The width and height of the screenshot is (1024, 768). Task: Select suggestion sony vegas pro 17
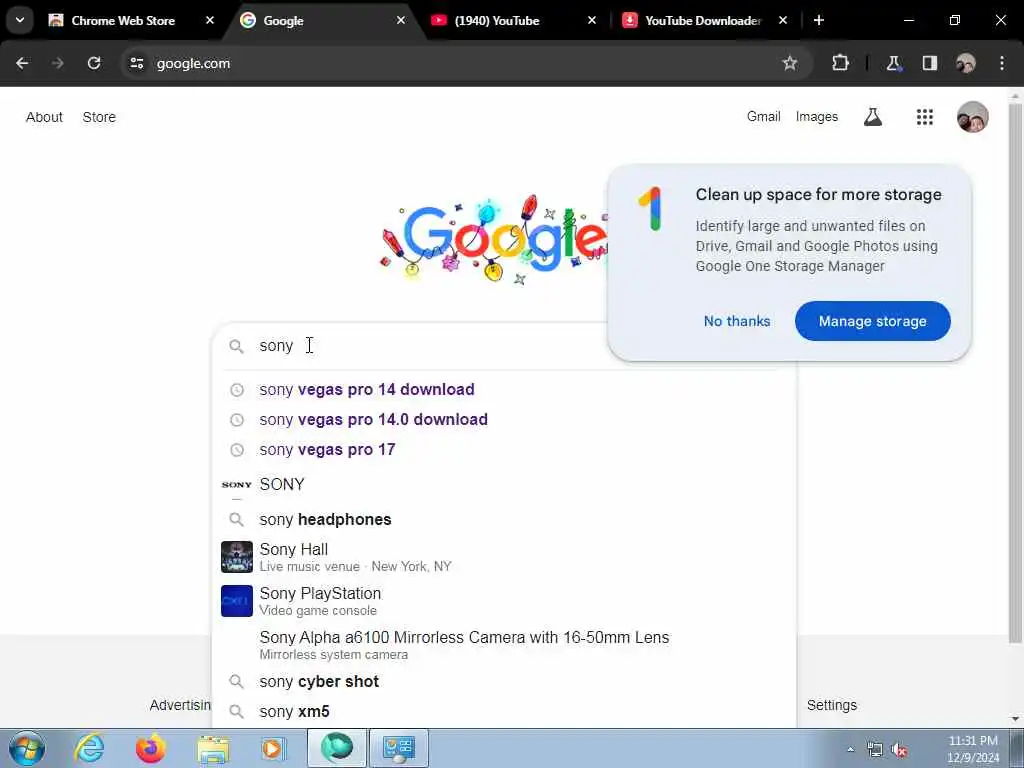(x=504, y=449)
